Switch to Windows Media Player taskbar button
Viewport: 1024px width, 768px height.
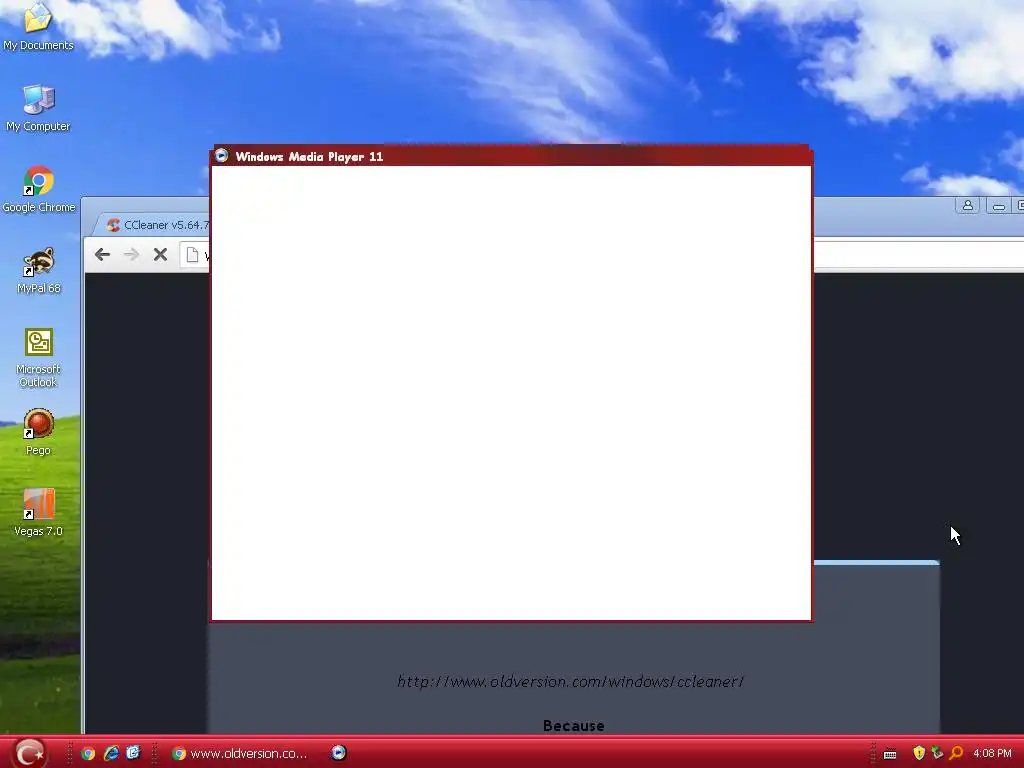(338, 753)
